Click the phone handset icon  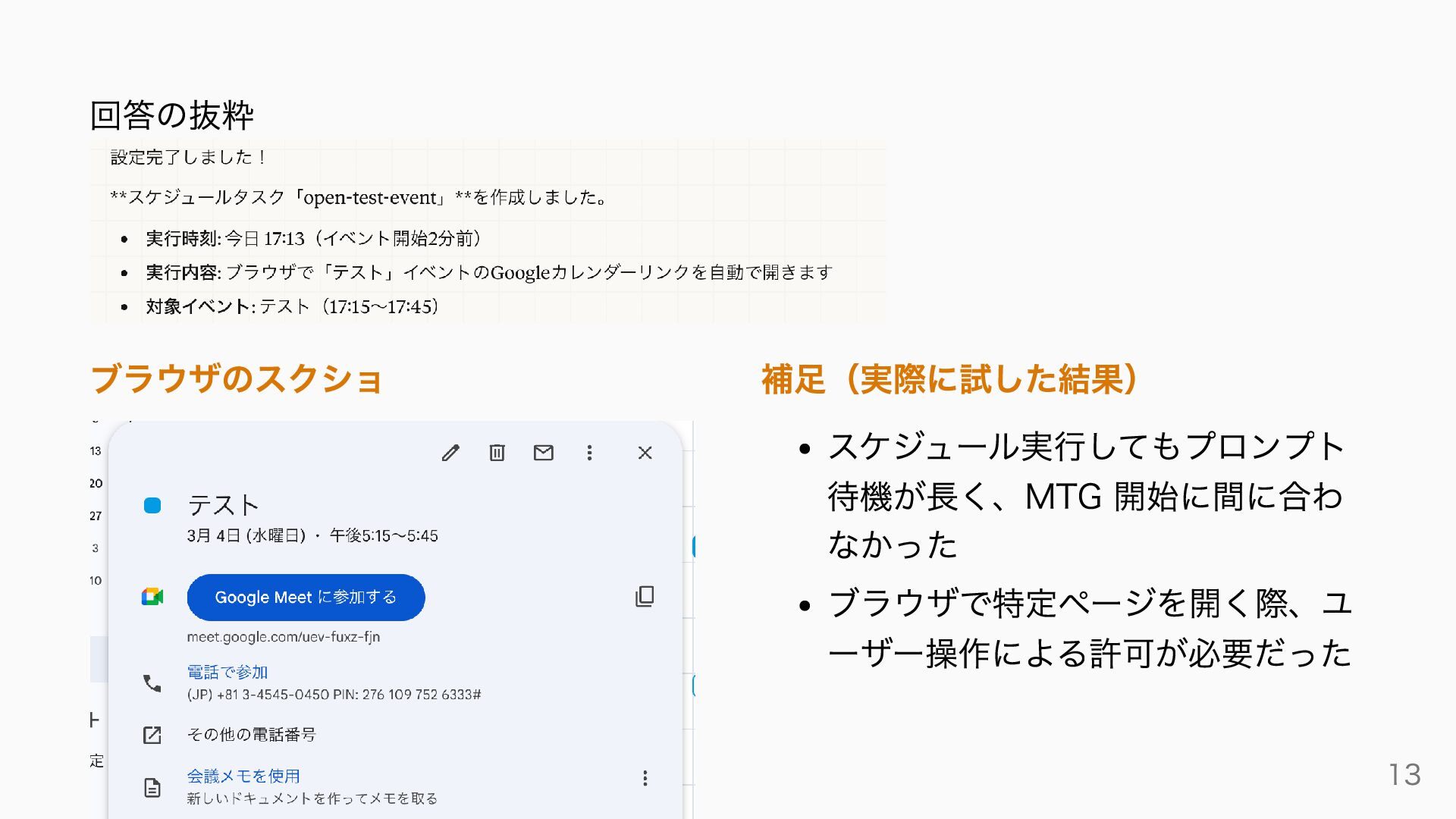coord(152,683)
